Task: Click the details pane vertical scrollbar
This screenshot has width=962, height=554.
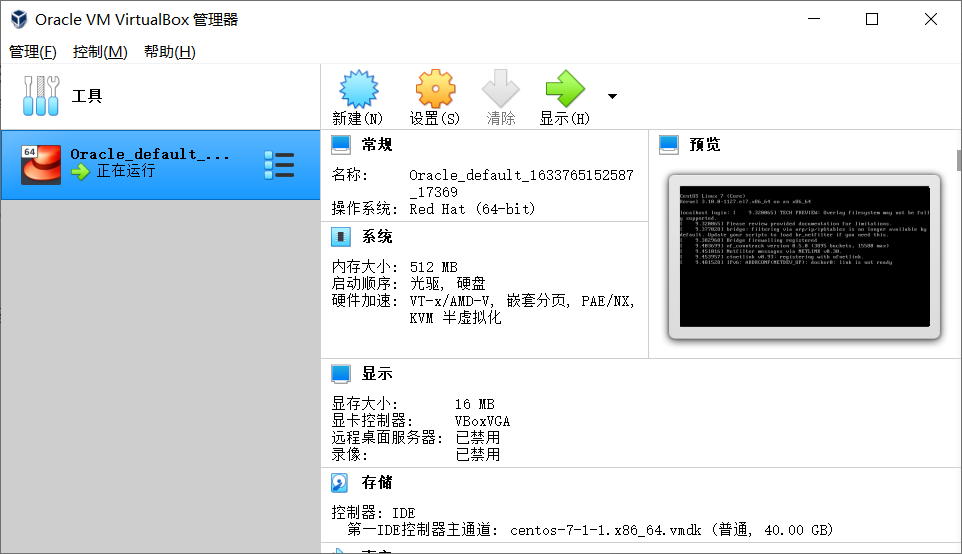Action: pyautogui.click(x=959, y=161)
